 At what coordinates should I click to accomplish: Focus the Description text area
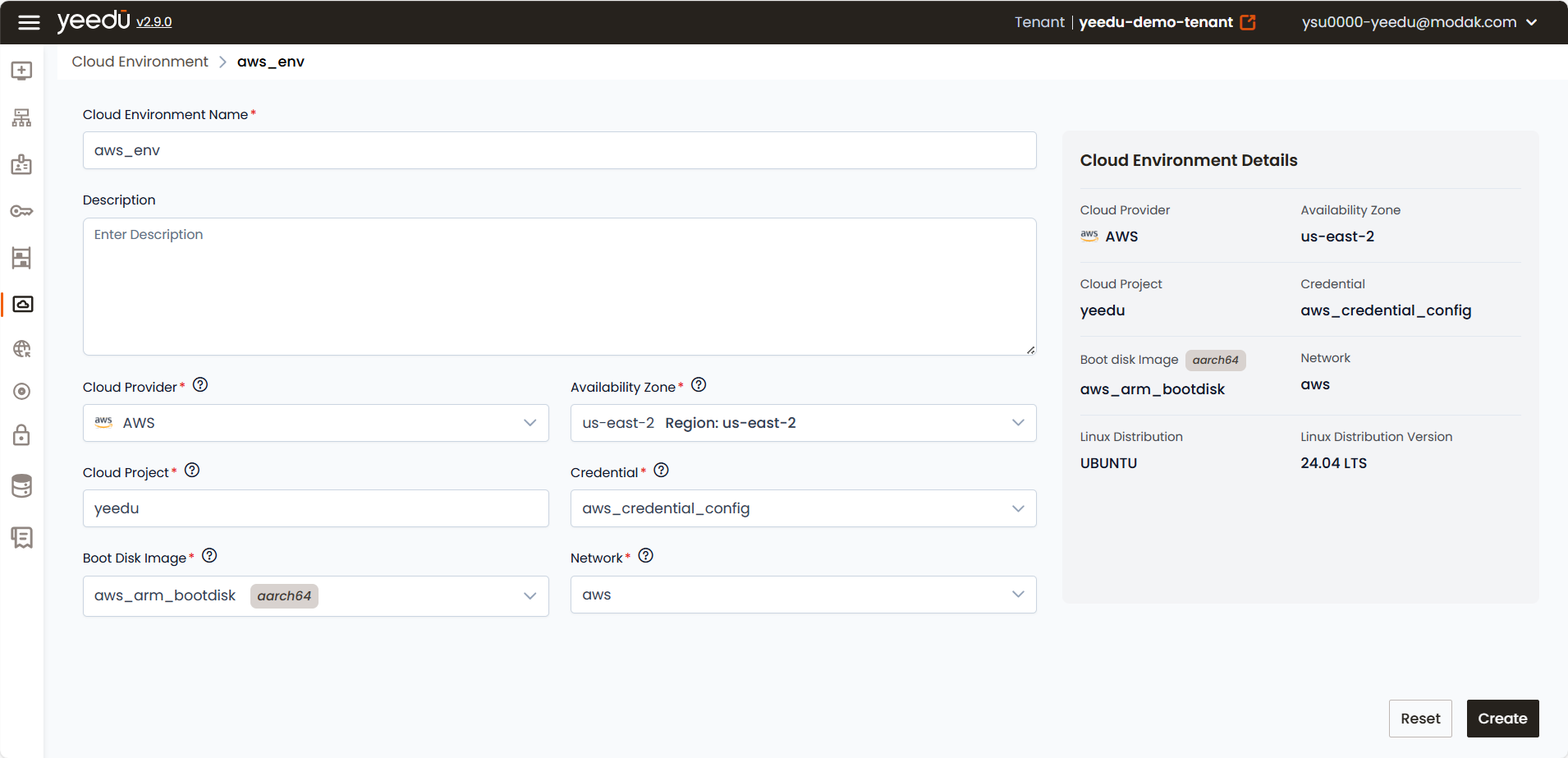[x=560, y=287]
